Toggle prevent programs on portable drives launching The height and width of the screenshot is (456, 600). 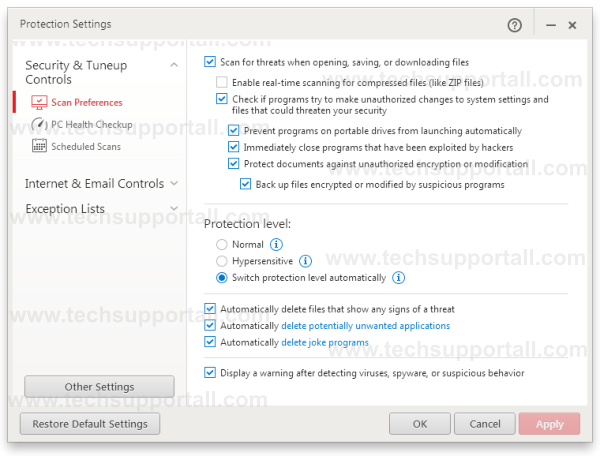click(x=233, y=130)
